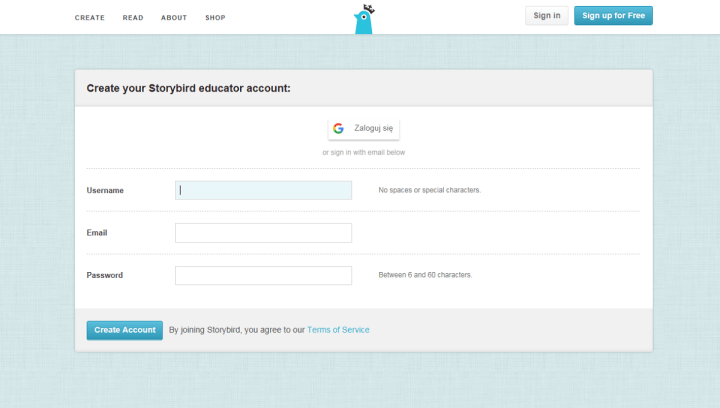The height and width of the screenshot is (408, 720).
Task: Open the Terms of Service link
Action: click(338, 330)
